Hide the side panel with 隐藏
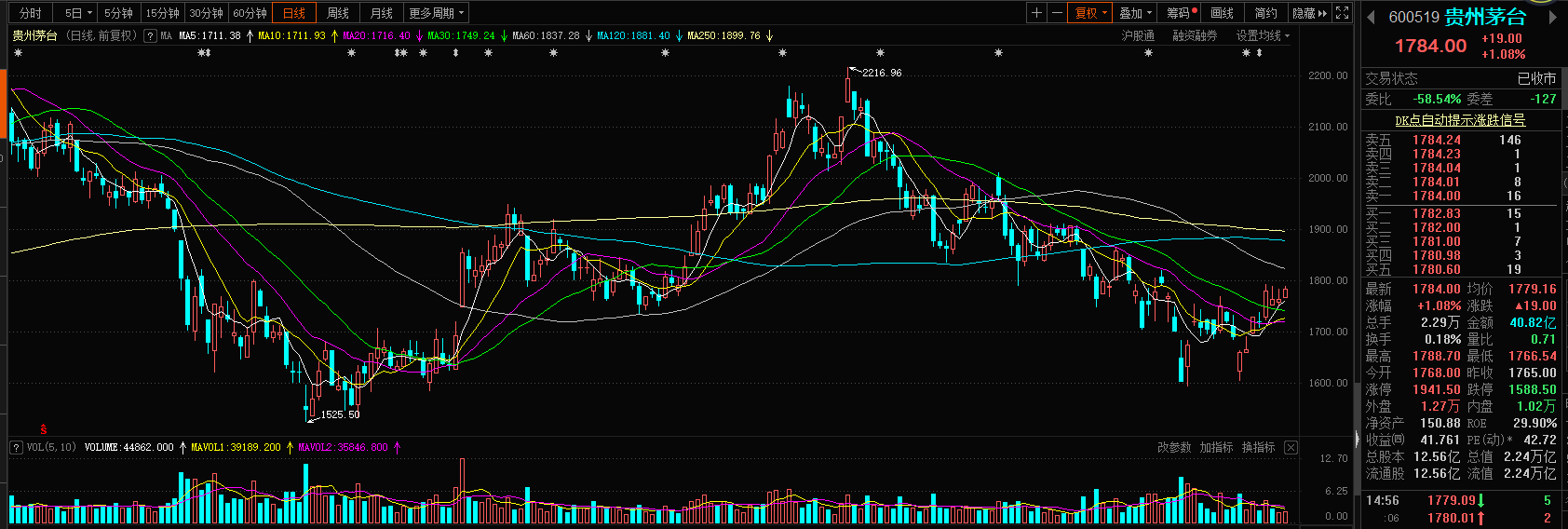 click(x=1309, y=13)
